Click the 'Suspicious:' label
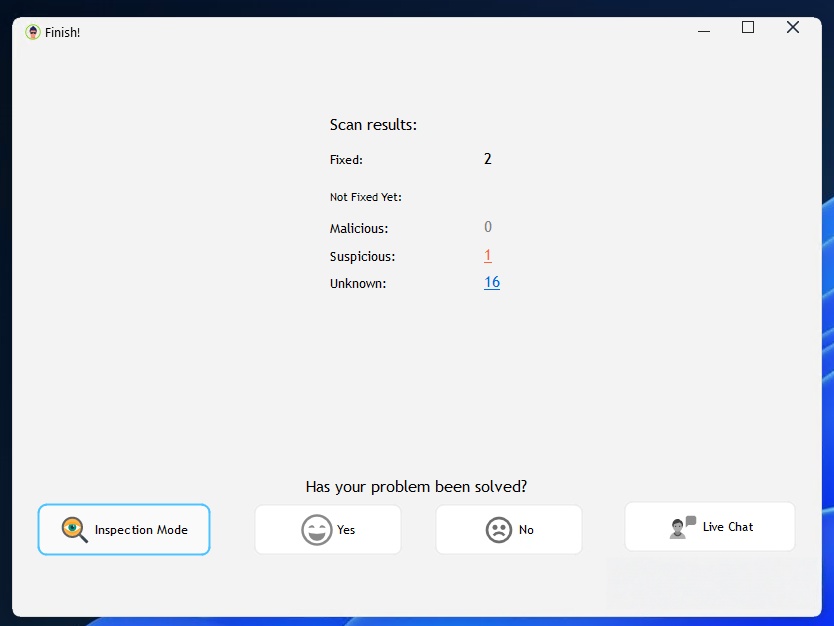Screen dimensions: 834x626 (362, 256)
